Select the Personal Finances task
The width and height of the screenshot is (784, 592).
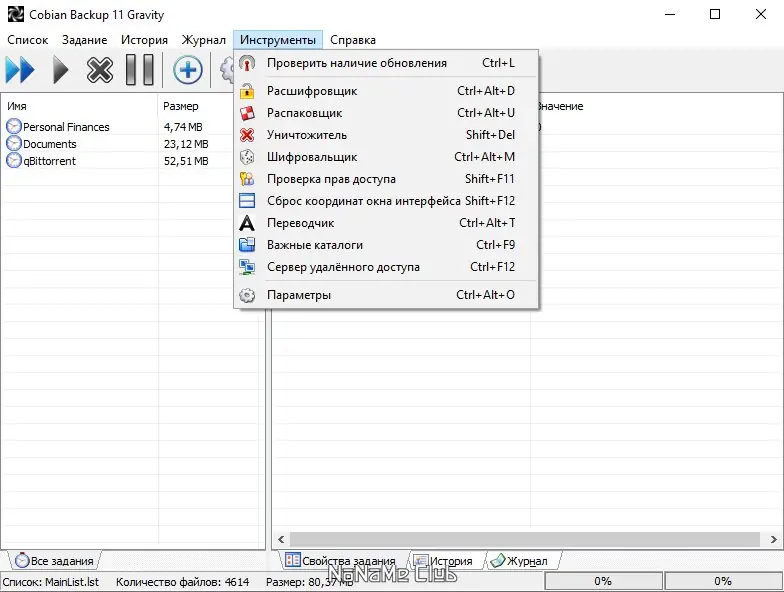(x=66, y=127)
